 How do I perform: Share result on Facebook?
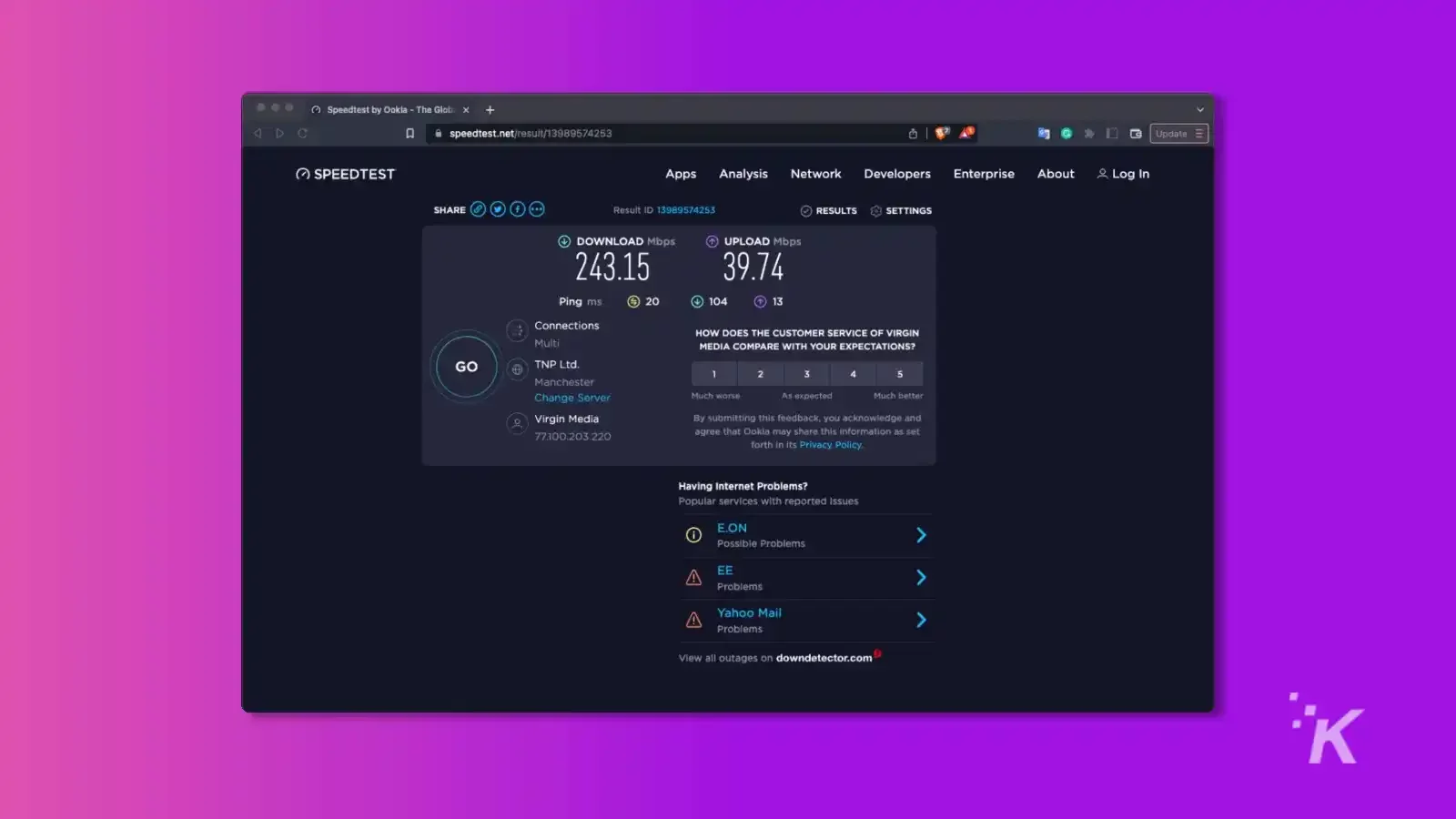pos(517,209)
